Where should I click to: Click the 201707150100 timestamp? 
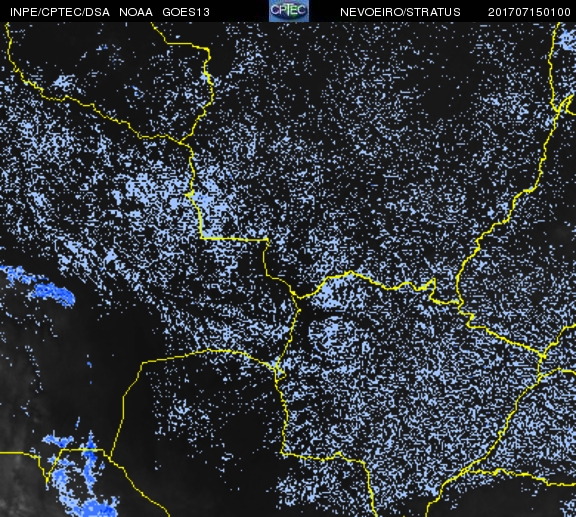[529, 12]
